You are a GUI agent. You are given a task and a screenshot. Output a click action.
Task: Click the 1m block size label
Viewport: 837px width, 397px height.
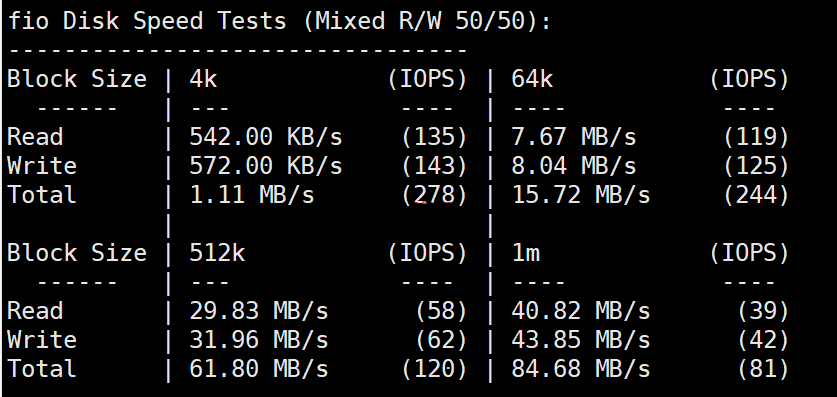pos(525,252)
